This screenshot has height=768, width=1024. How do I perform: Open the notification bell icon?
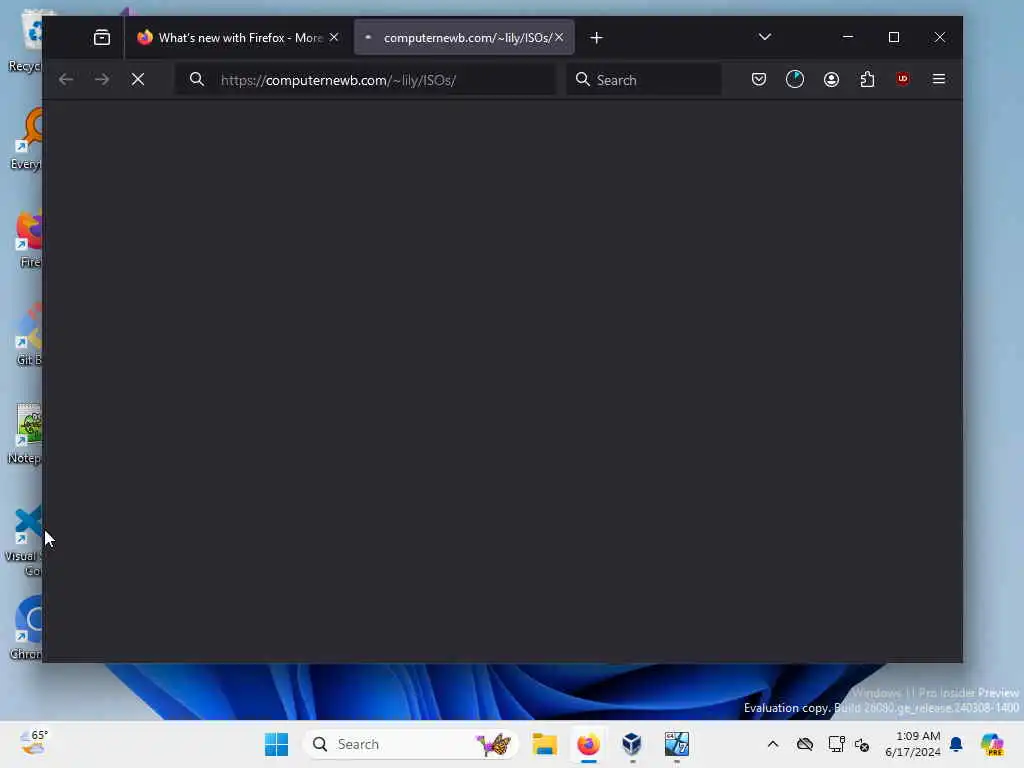(956, 744)
